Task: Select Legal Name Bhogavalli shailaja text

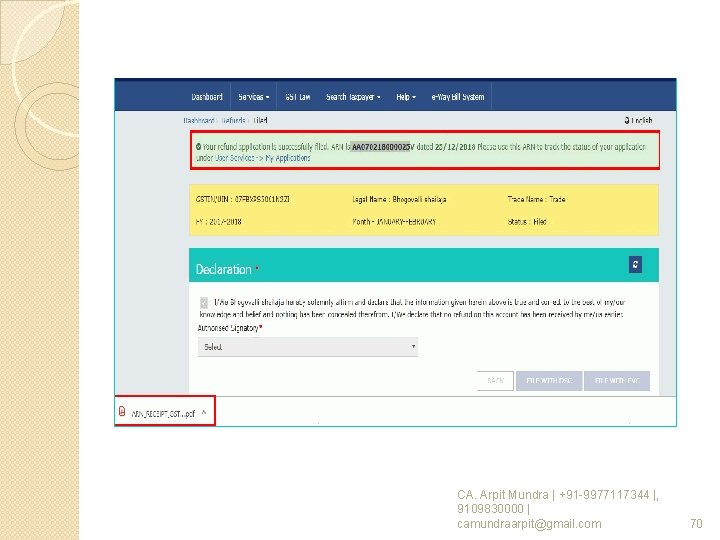Action: [399, 199]
